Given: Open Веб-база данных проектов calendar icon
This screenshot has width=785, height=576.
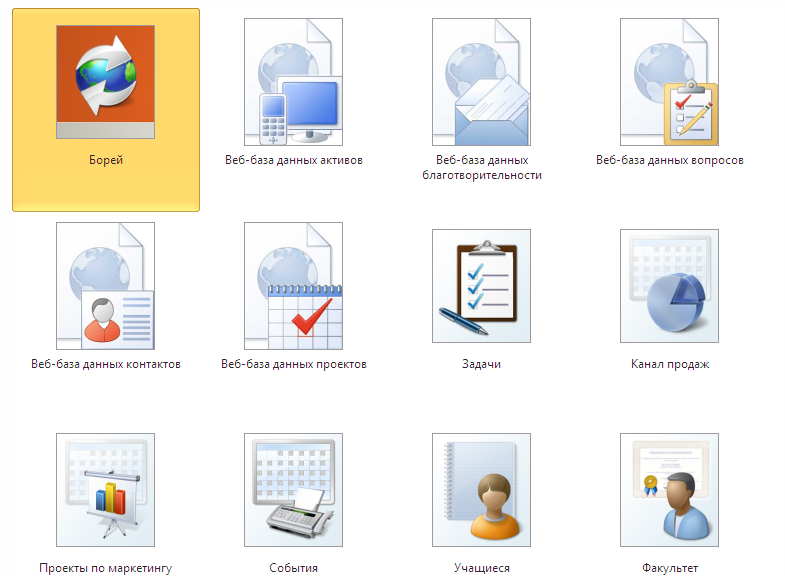Looking at the screenshot, I should click(293, 286).
